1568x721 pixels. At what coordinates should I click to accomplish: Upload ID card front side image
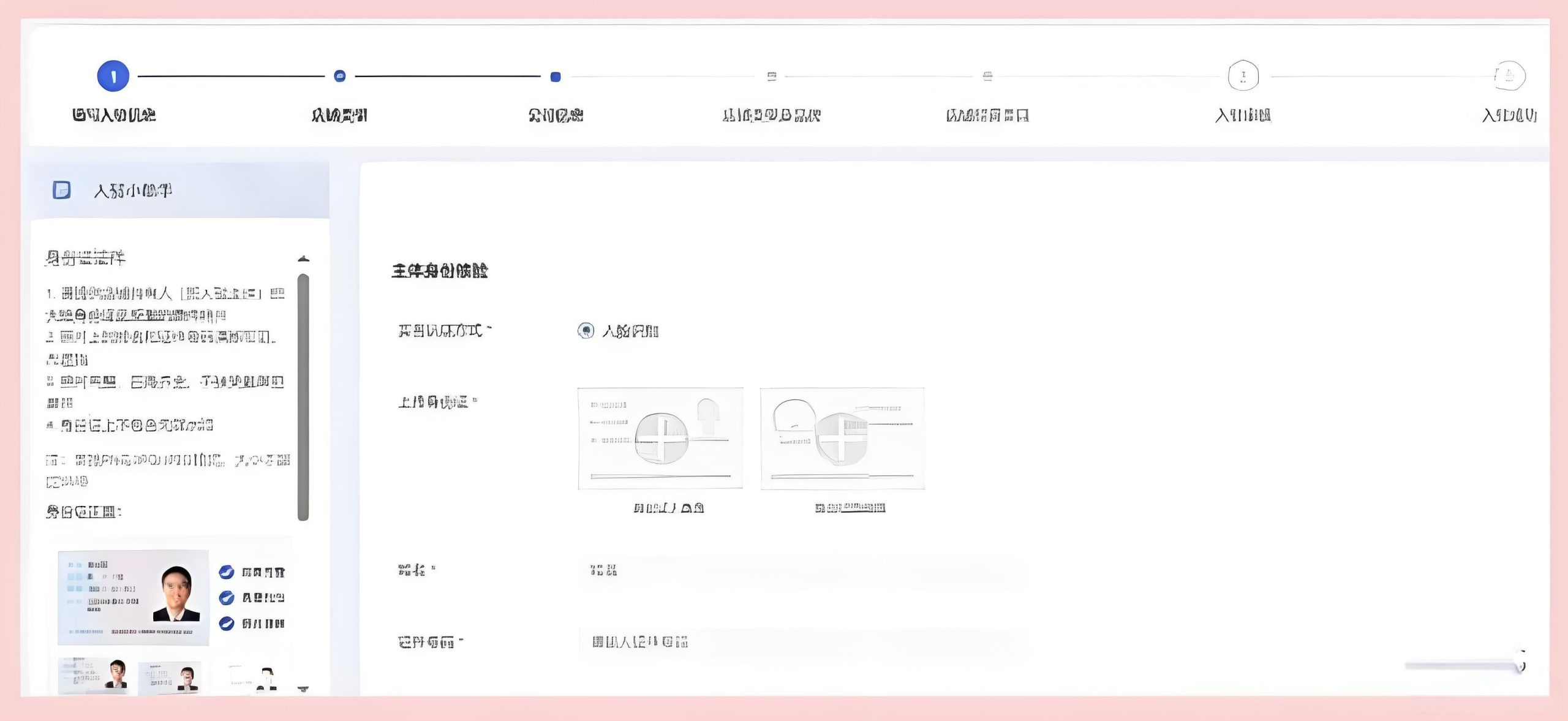[660, 439]
